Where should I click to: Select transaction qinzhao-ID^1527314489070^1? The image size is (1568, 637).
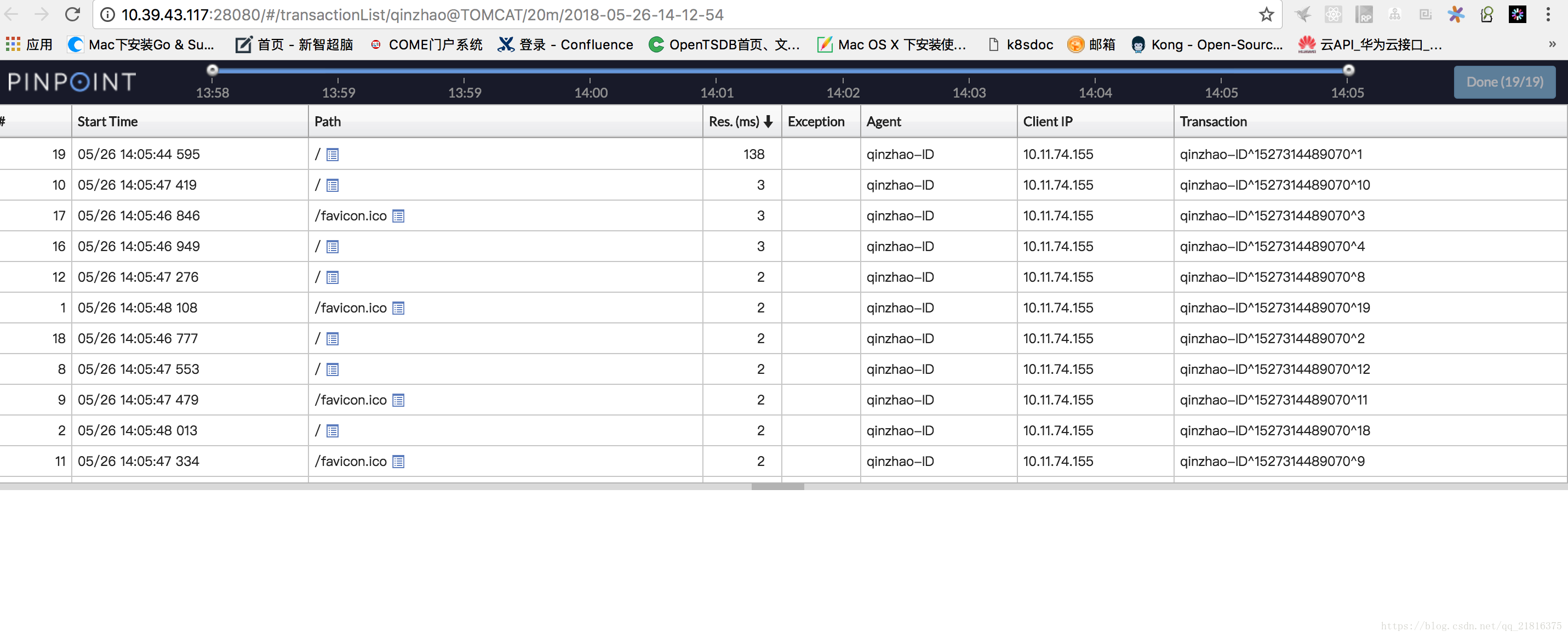coord(1271,155)
